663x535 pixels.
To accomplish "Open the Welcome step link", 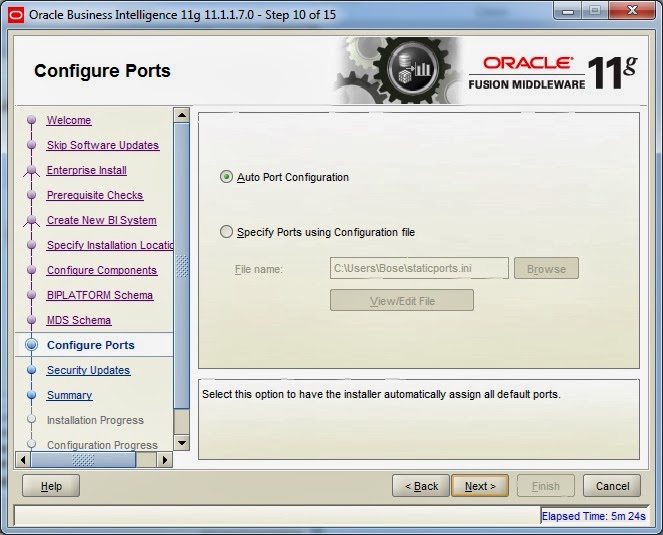I will (x=69, y=120).
